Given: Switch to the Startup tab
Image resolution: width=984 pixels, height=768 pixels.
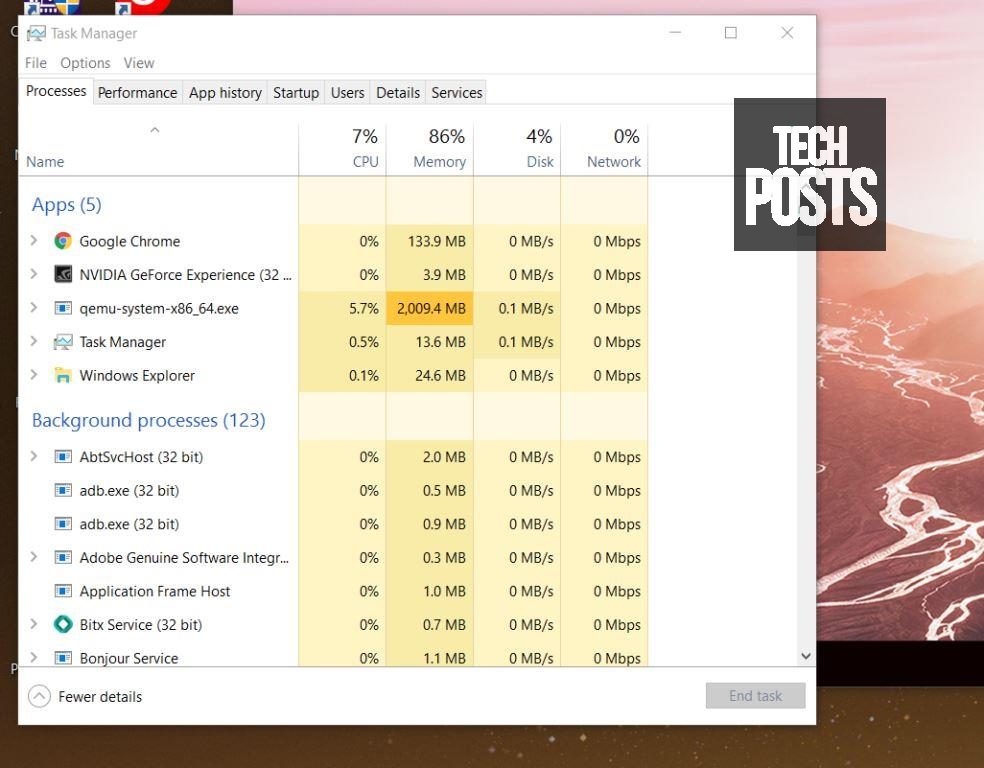Looking at the screenshot, I should 296,93.
